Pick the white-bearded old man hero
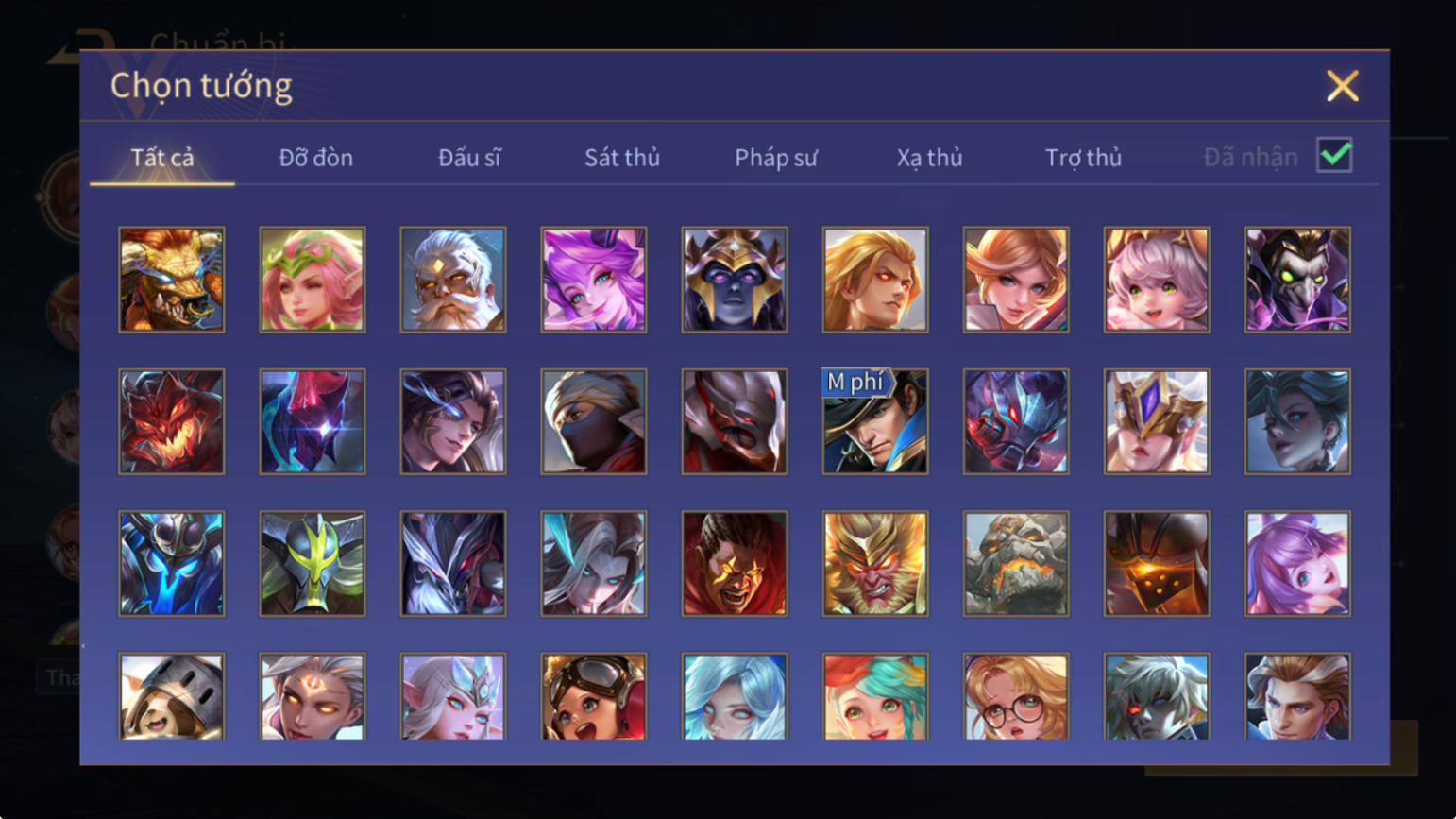 coord(453,280)
